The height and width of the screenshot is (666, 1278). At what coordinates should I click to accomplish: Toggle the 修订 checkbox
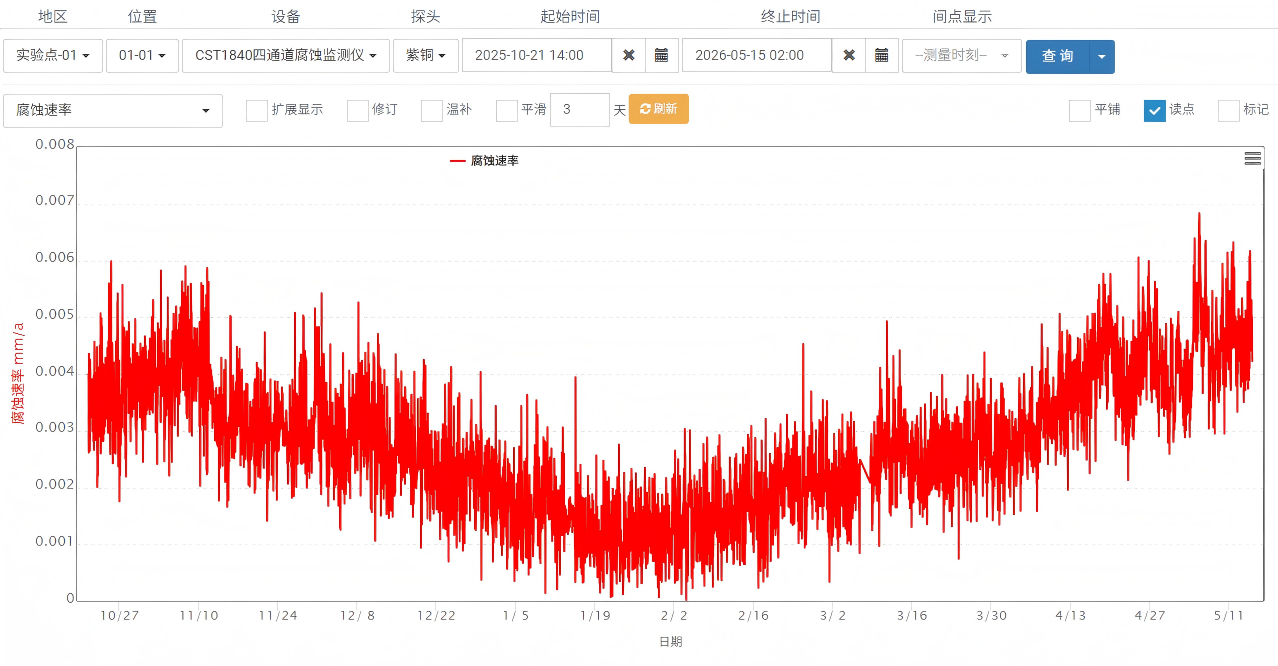(x=358, y=110)
